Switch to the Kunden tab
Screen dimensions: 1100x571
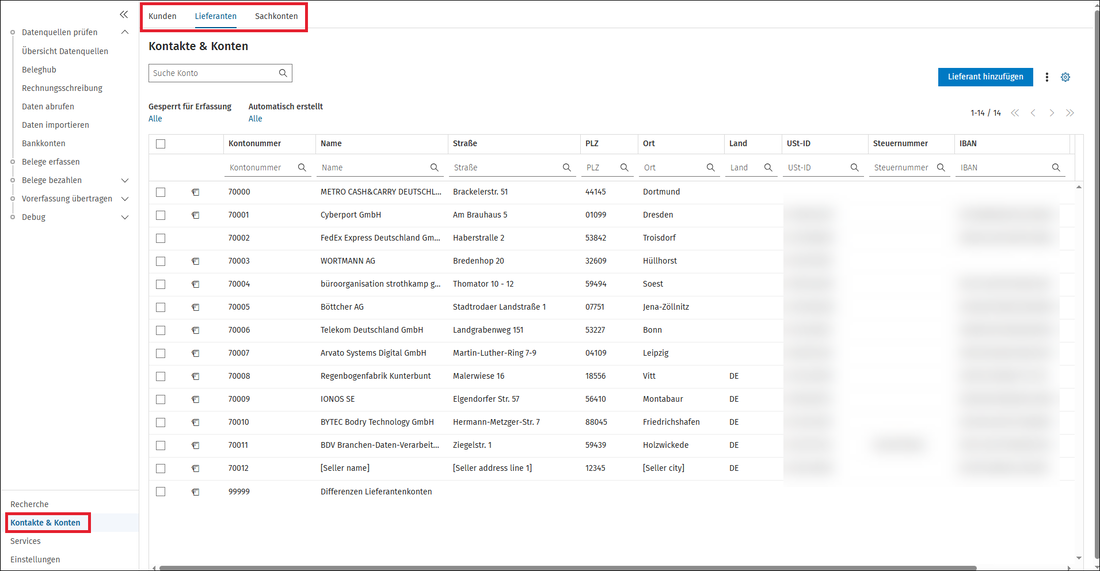(163, 16)
